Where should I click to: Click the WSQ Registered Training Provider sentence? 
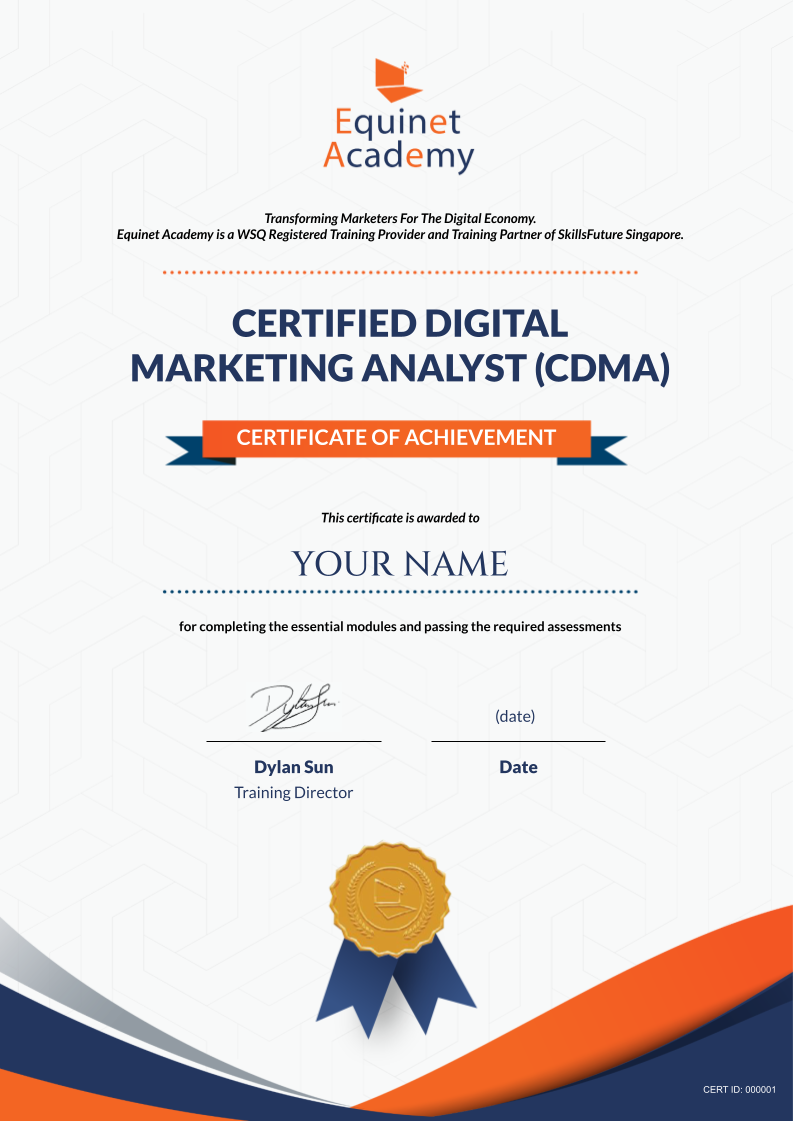400,234
